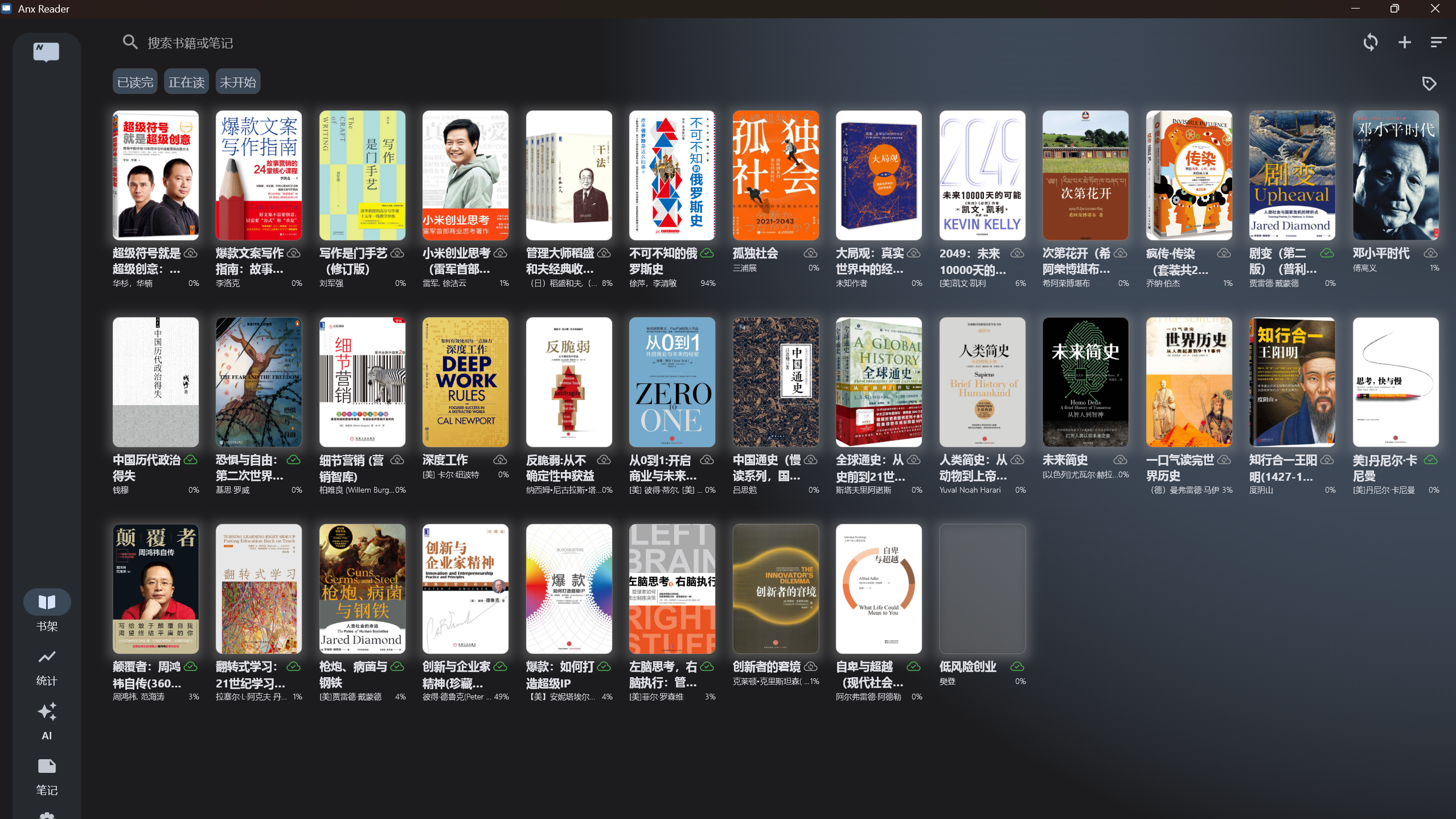Click cloud icon beside 创新者的窘境
Viewport: 1456px width, 819px height.
[x=811, y=666]
